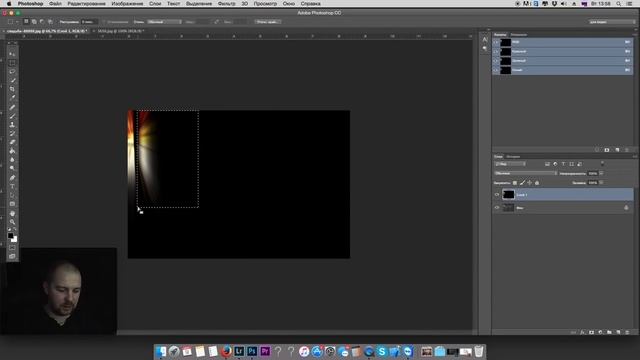Select the Path Selection tool
This screenshot has width=640, height=360.
point(12,195)
